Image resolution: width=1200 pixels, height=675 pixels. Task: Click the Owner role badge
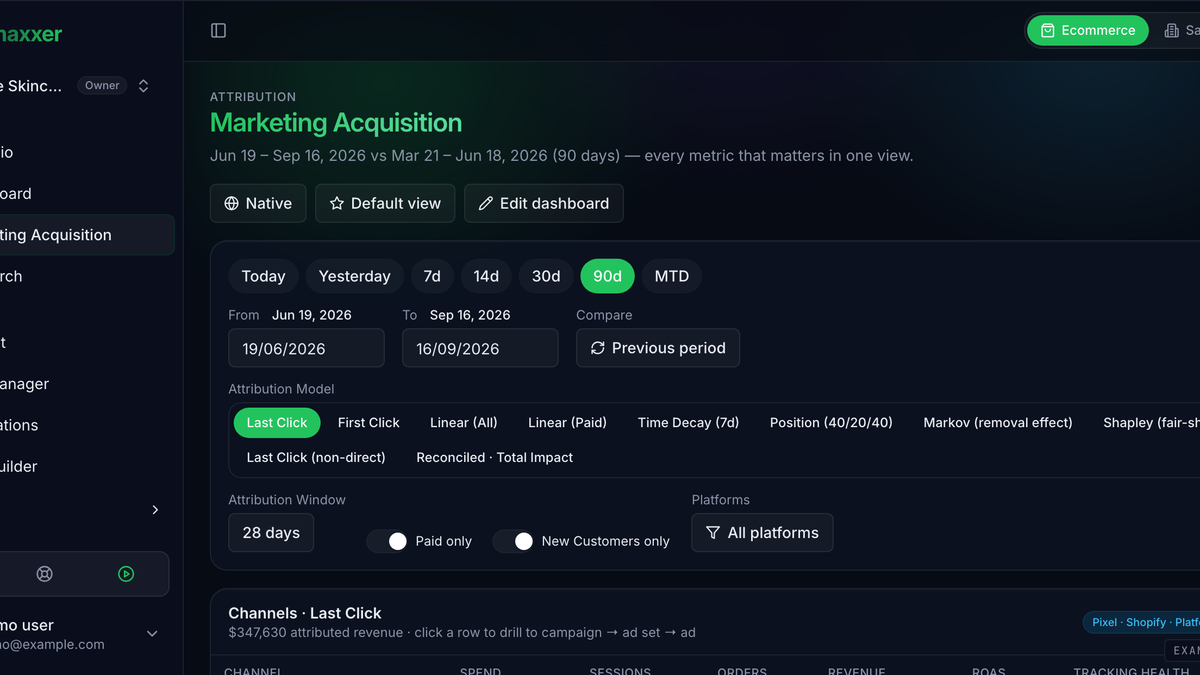click(x=102, y=86)
